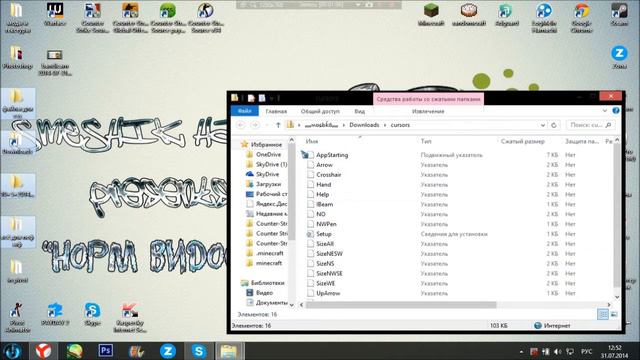640x360 pixels.
Task: Select Избранное in navigation pane
Action: (266, 144)
